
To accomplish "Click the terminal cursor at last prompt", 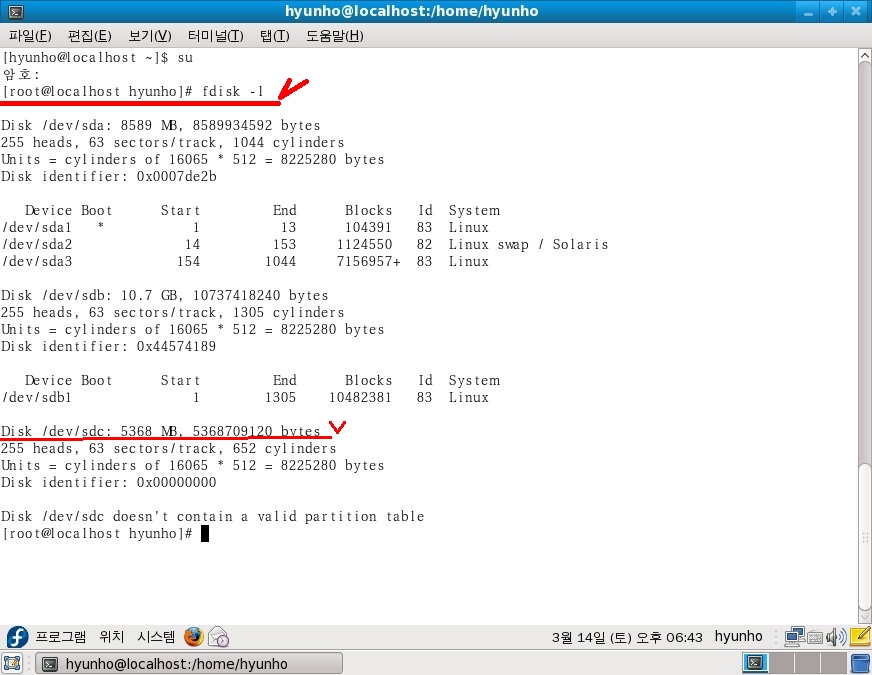I will 205,534.
